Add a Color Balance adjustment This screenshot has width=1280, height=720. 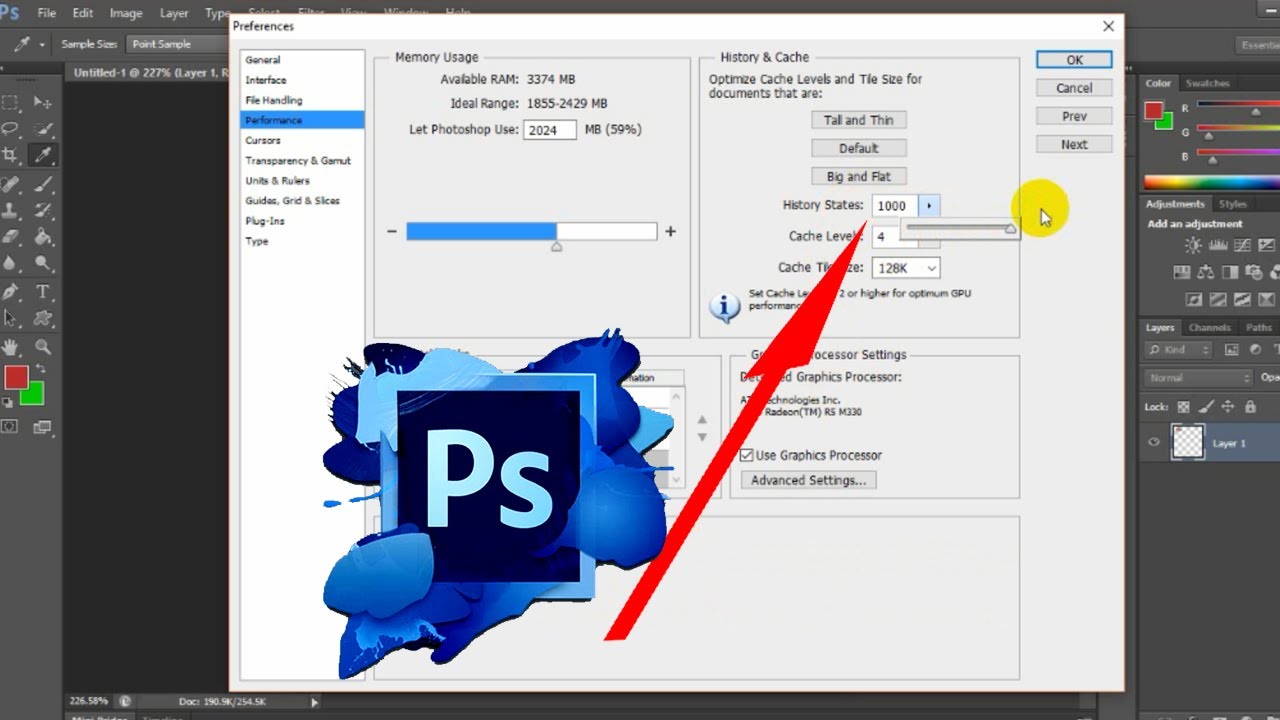click(1205, 272)
